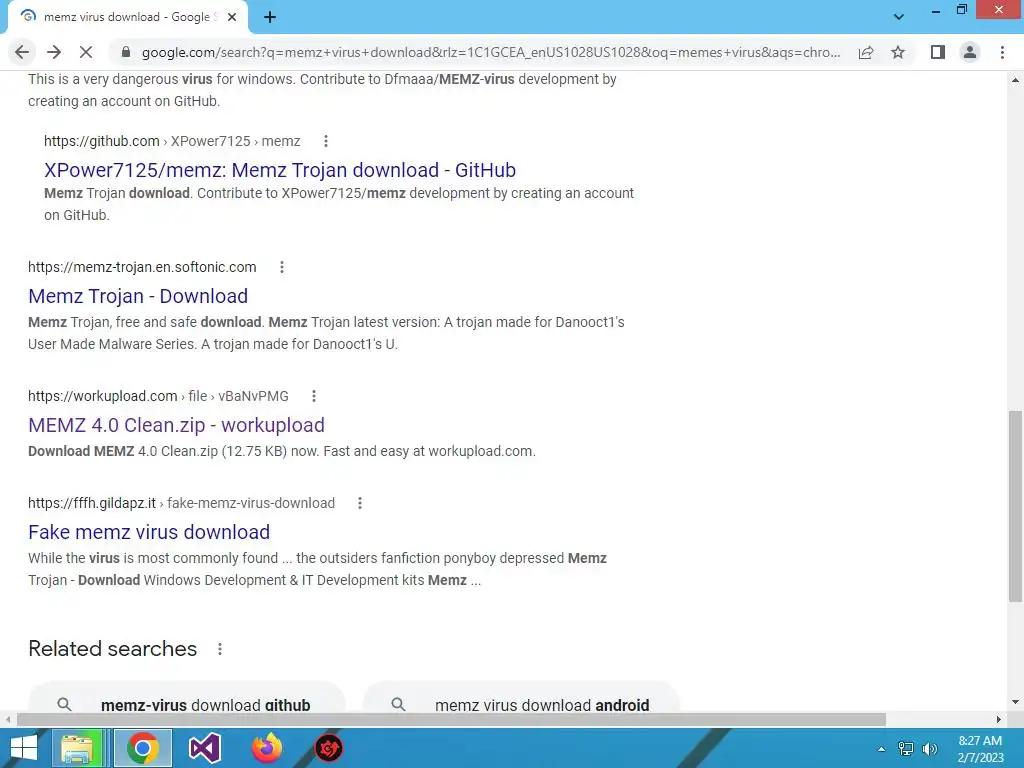The image size is (1024, 768).
Task: Click the vertical scrollbar down arrow
Action: click(x=1015, y=703)
